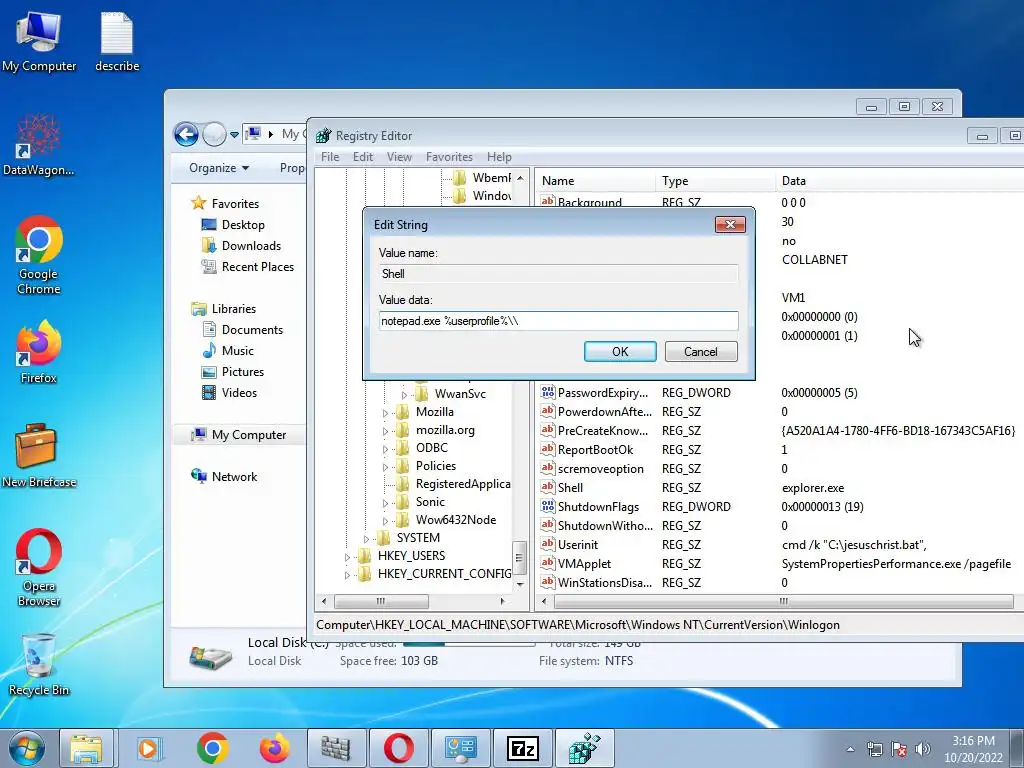Open the Help menu in Registry Editor
The image size is (1024, 768).
point(499,157)
